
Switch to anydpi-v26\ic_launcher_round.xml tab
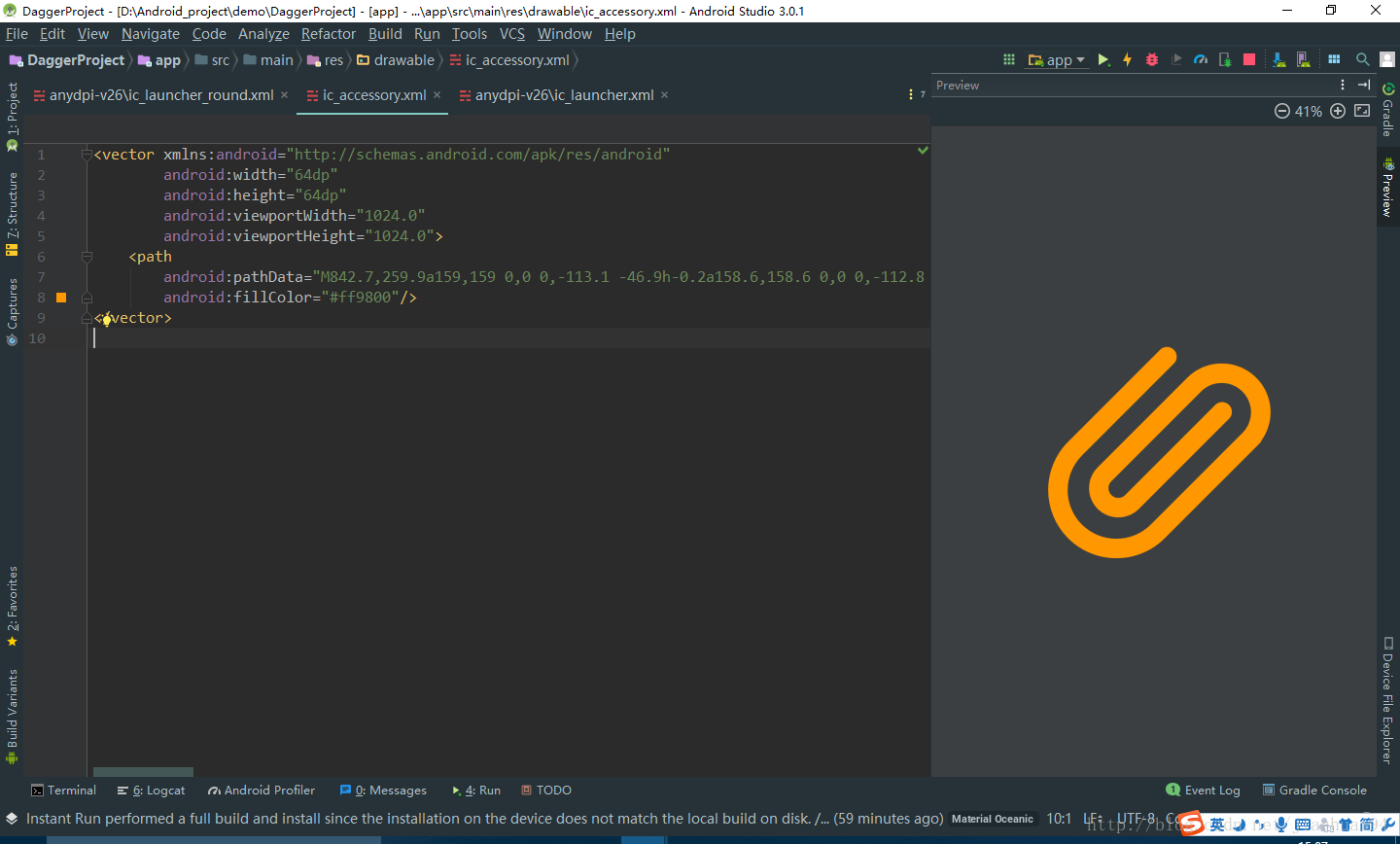point(161,95)
